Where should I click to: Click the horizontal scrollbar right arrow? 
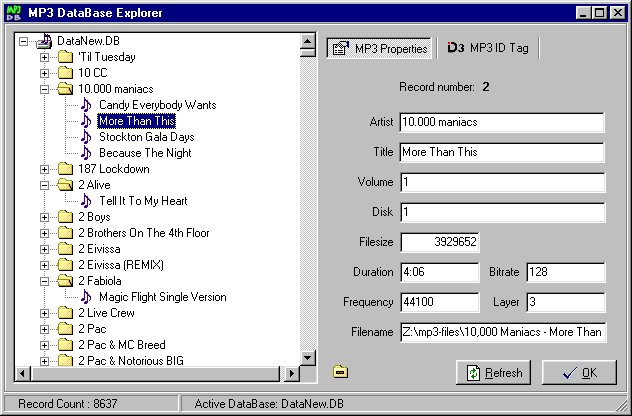coord(295,374)
